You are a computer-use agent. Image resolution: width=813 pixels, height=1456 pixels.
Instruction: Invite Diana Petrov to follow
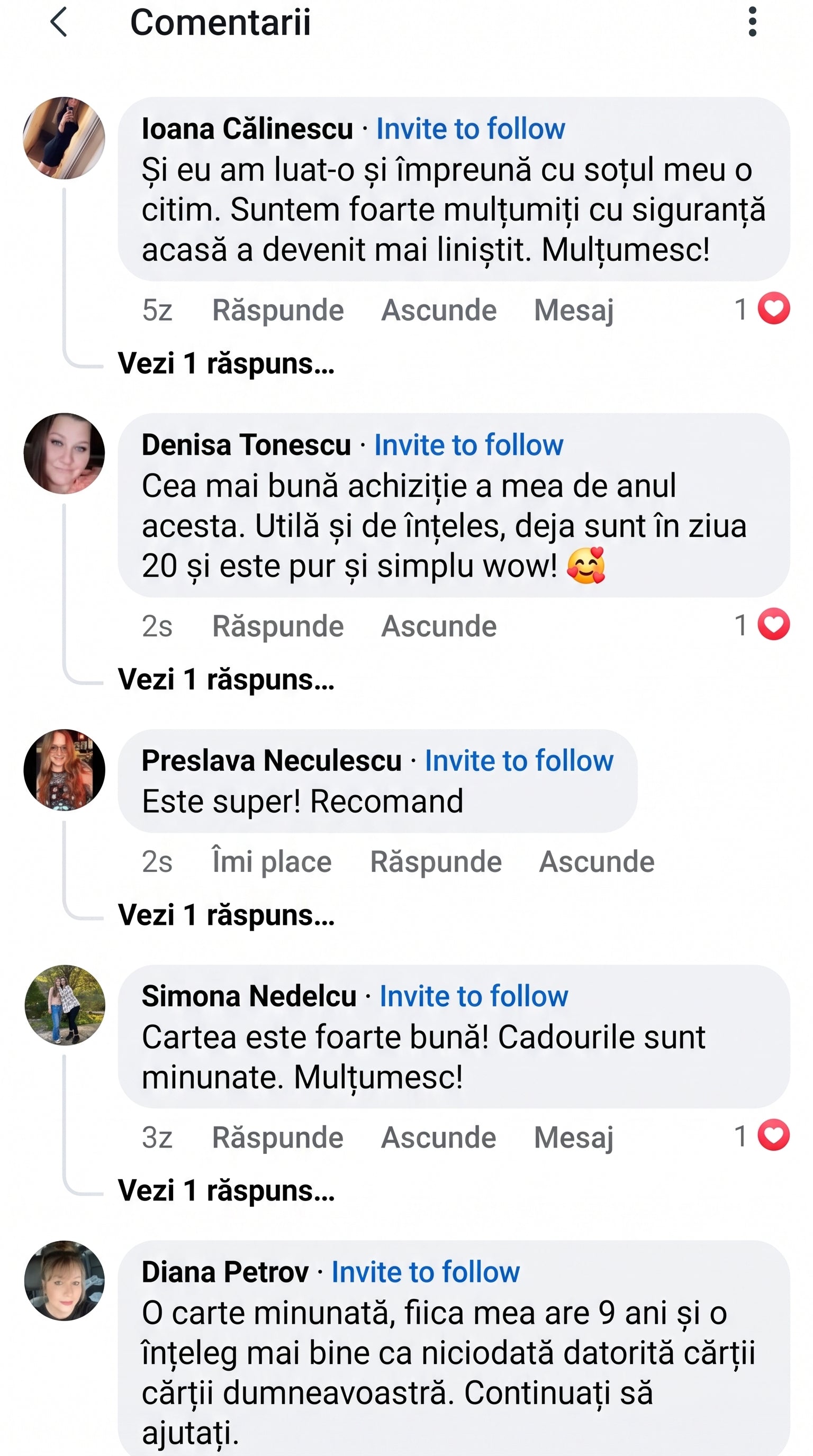[426, 1272]
